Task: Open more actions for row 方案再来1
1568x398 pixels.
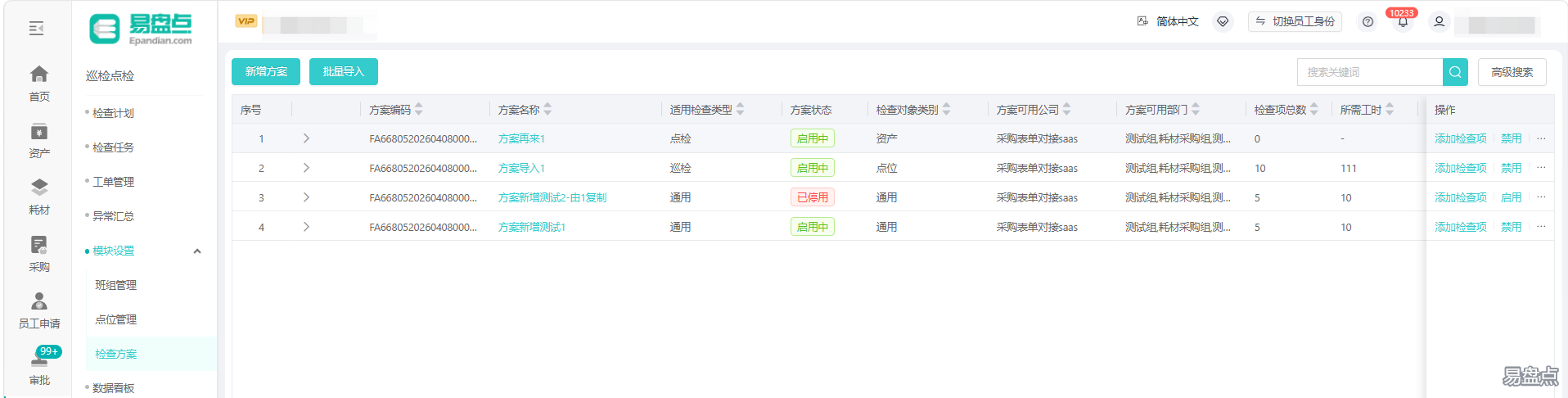Action: [1541, 138]
